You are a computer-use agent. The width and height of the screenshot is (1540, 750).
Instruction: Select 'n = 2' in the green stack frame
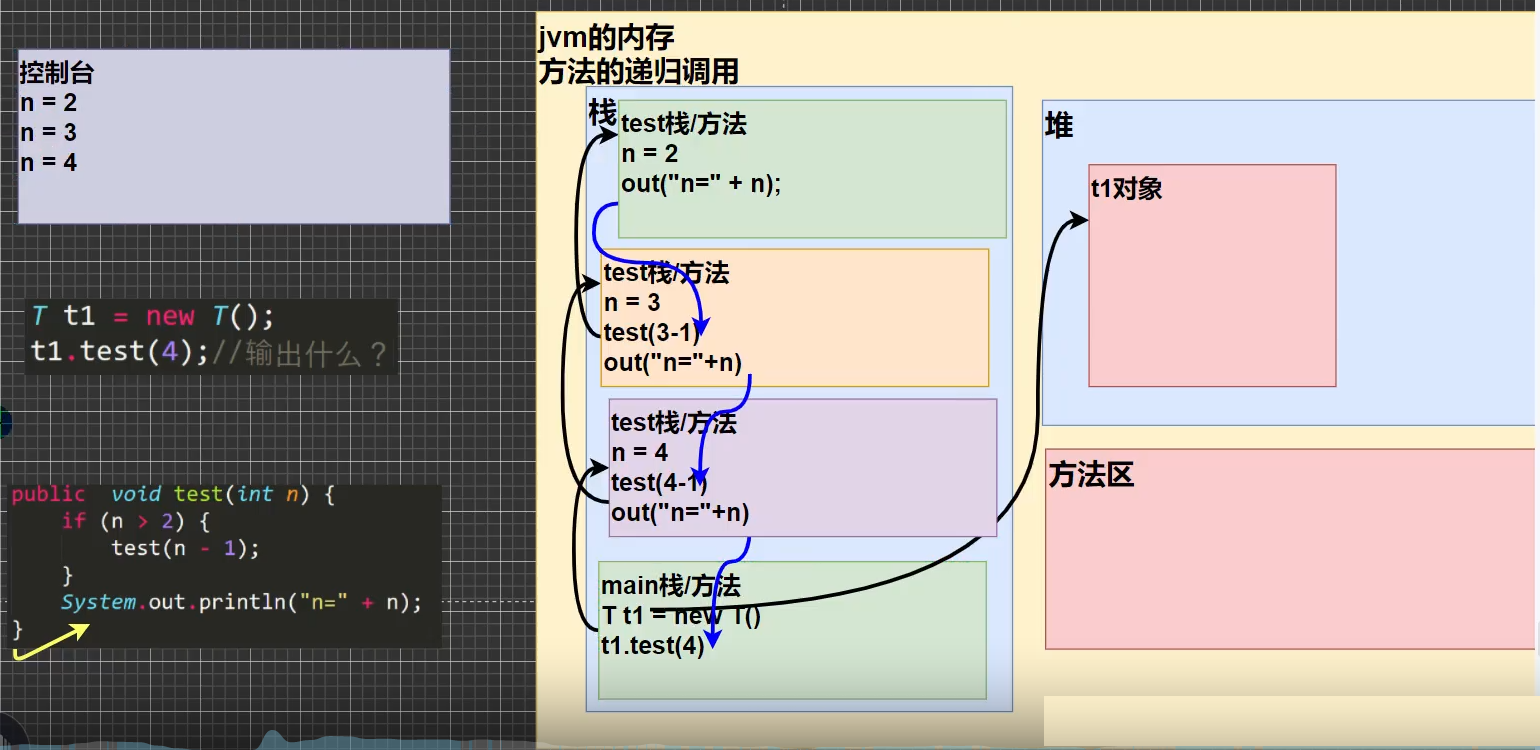coord(649,154)
